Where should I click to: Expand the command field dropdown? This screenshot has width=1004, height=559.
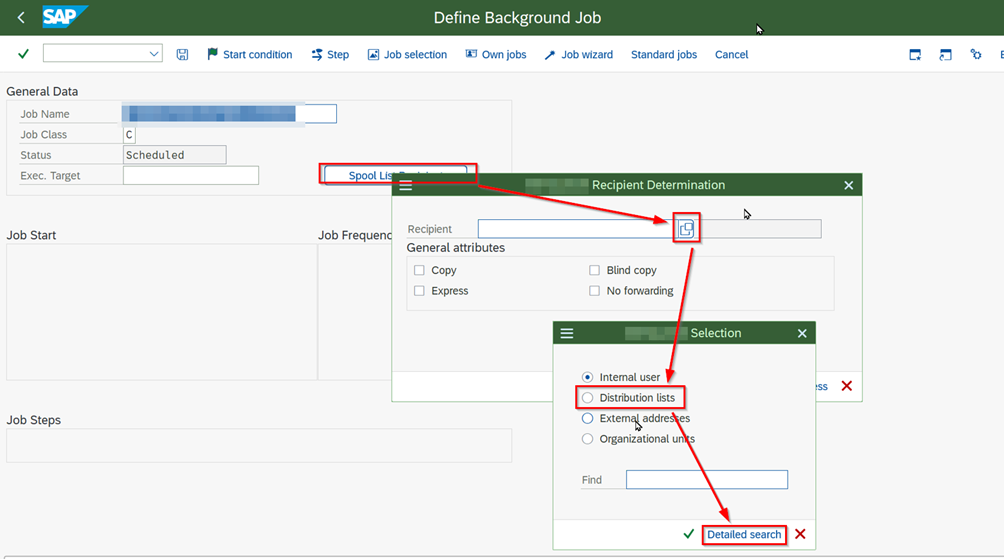click(x=154, y=54)
